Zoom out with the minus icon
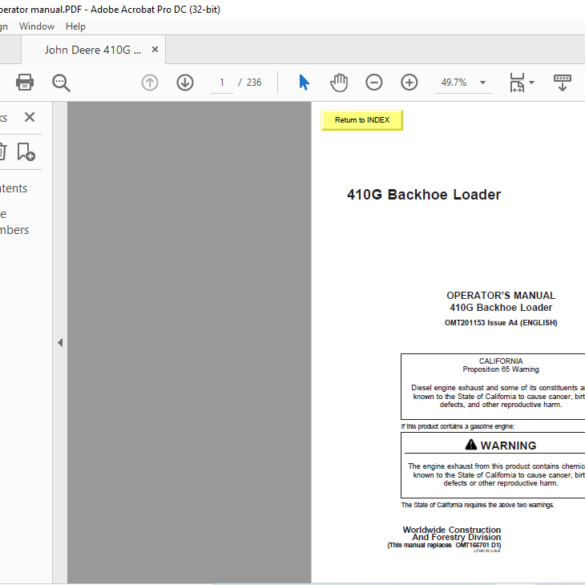The height and width of the screenshot is (585, 585). (x=374, y=82)
